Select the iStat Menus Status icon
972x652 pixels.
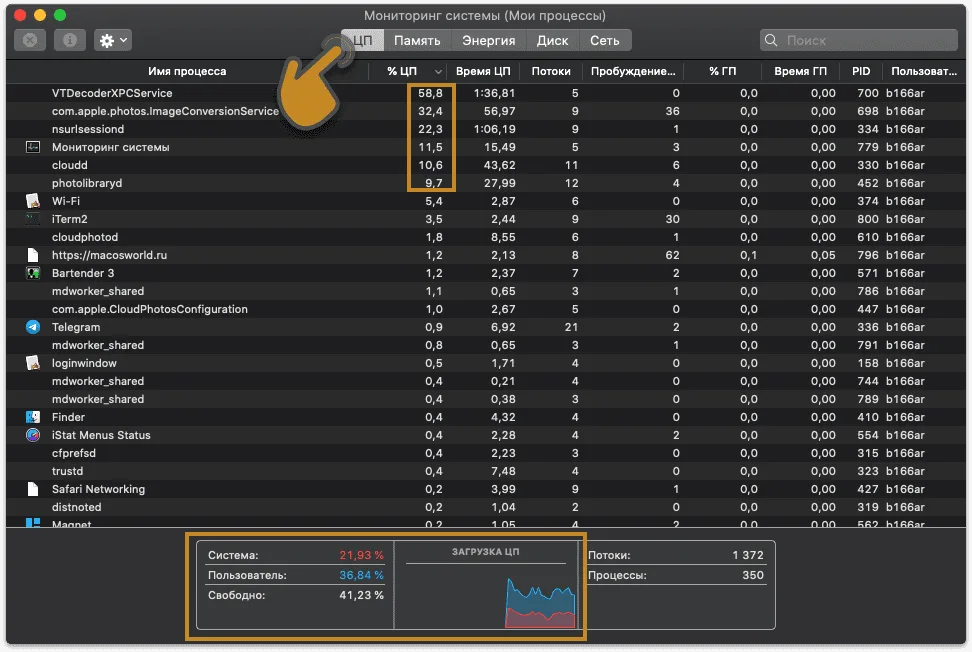coord(33,435)
